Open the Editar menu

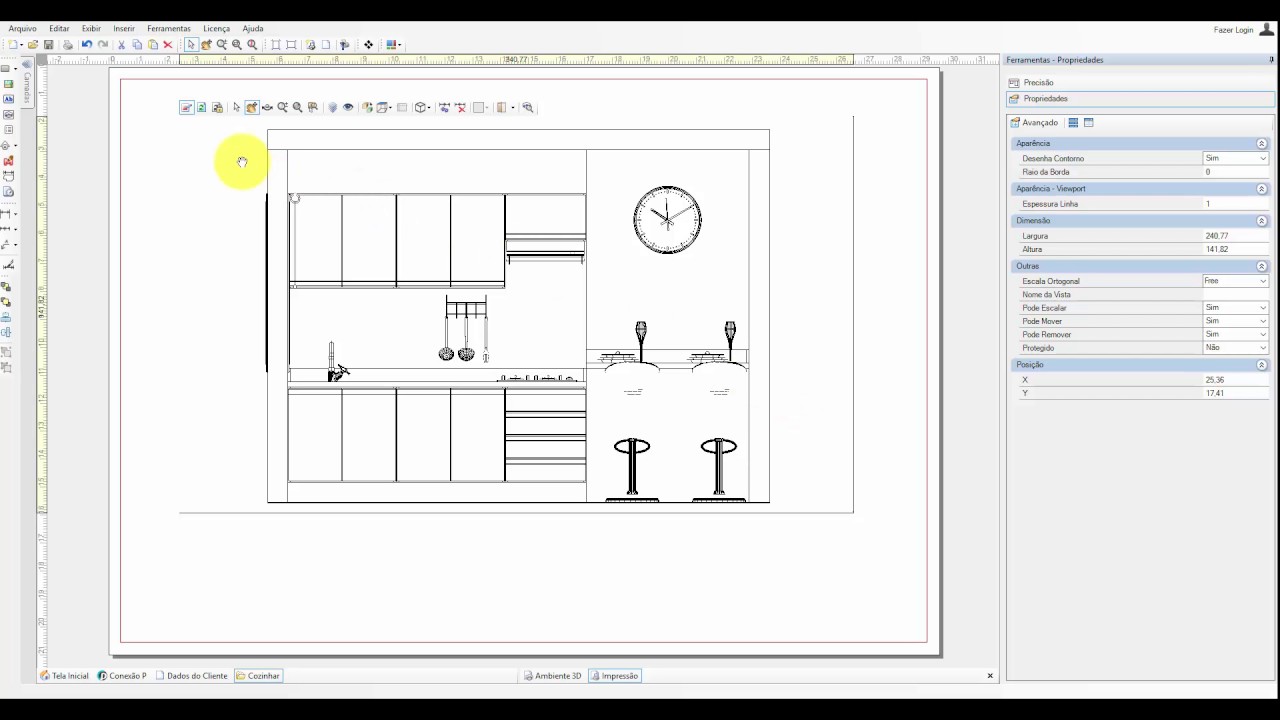click(59, 29)
